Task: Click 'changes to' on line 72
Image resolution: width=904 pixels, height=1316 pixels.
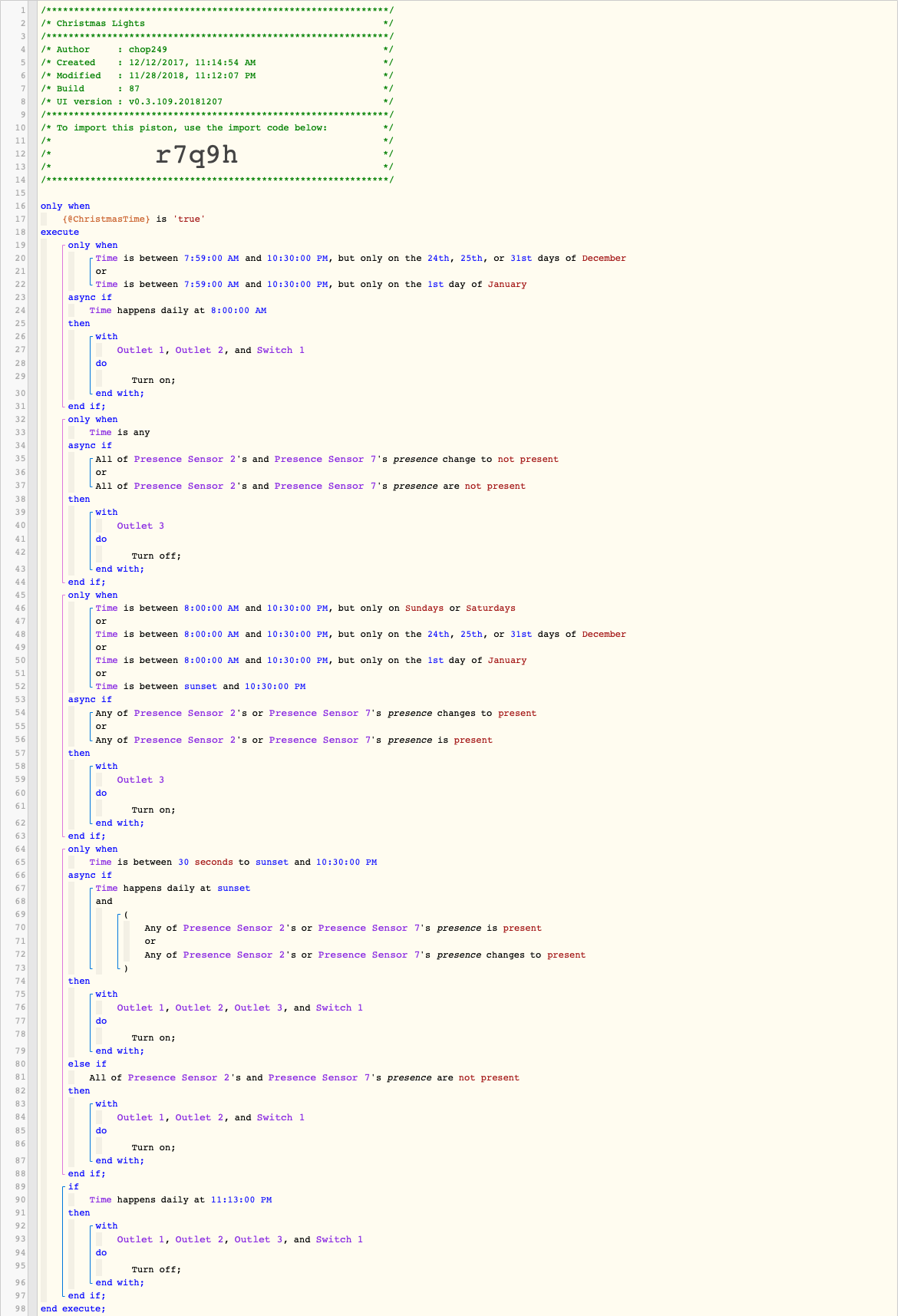Action: 513,955
